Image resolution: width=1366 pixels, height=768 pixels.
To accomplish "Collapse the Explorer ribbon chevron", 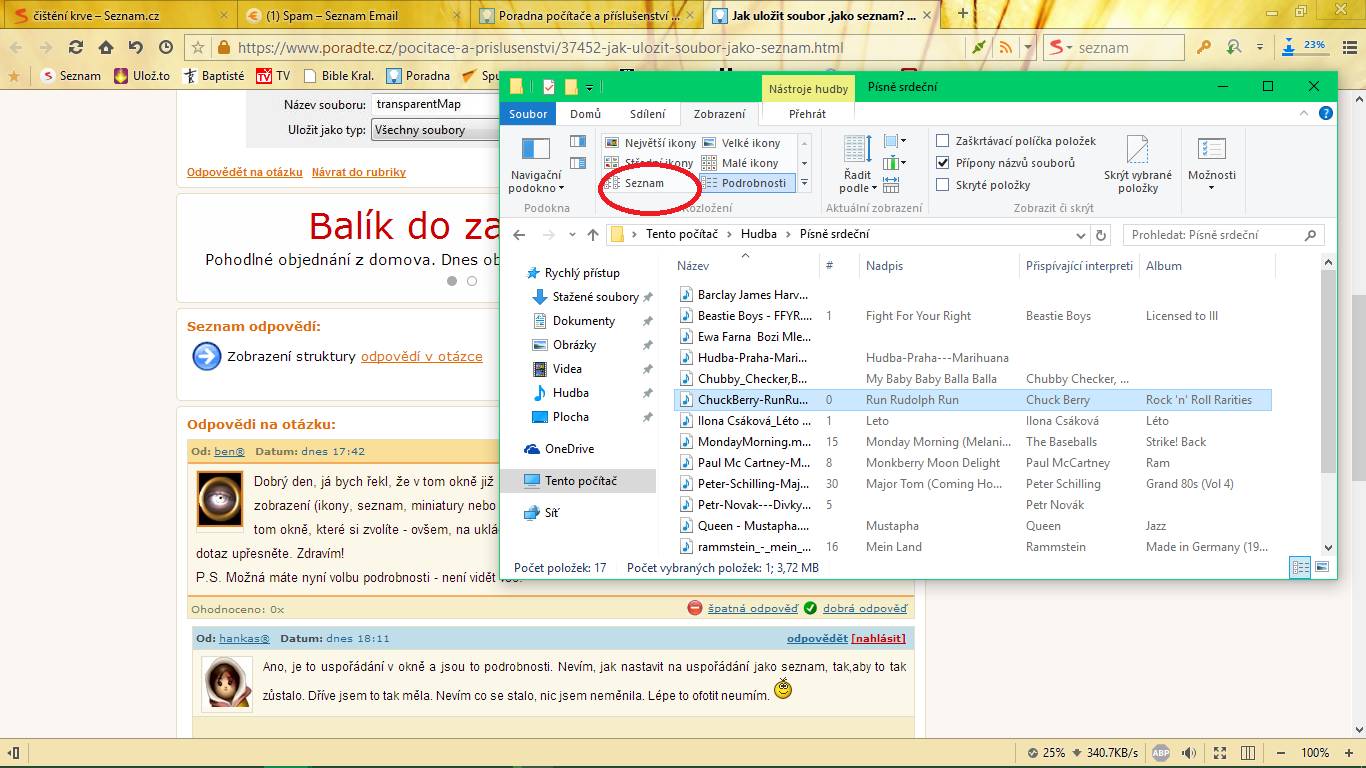I will (1302, 114).
